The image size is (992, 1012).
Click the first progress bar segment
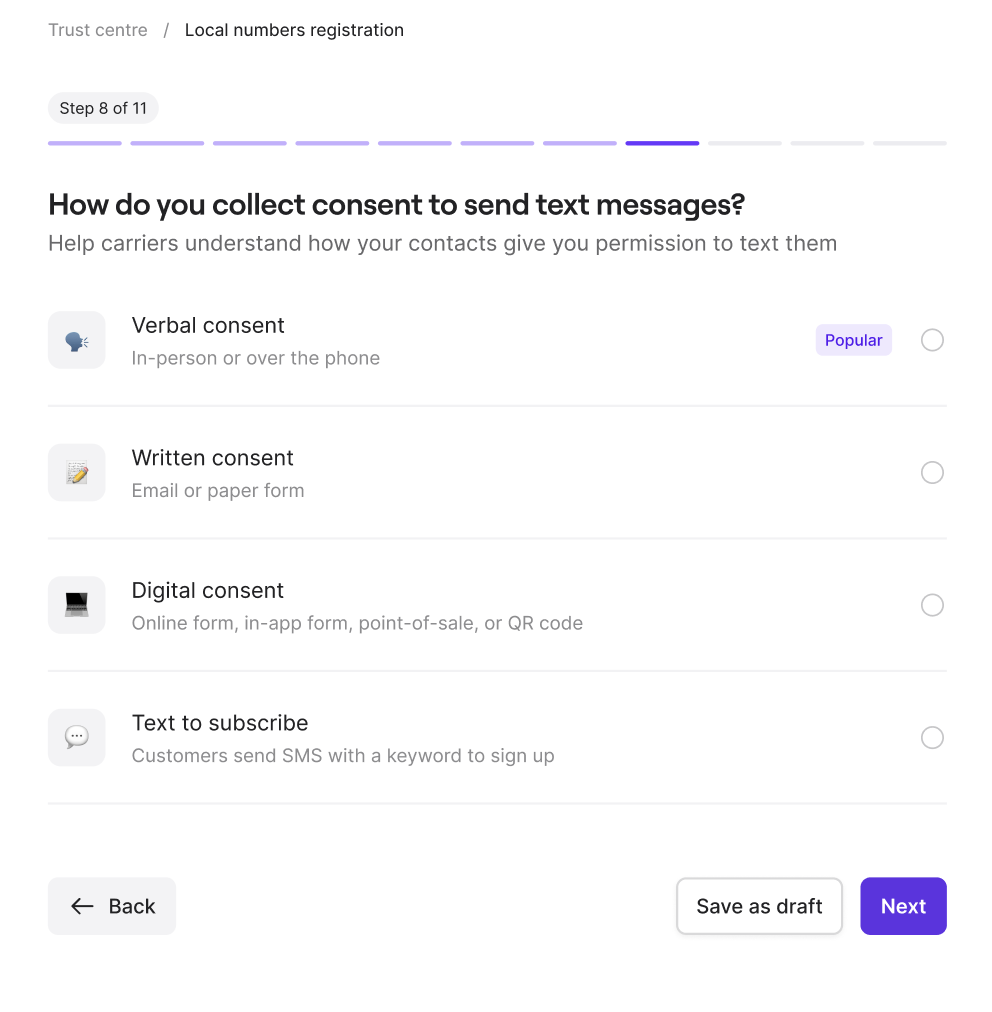pos(84,143)
